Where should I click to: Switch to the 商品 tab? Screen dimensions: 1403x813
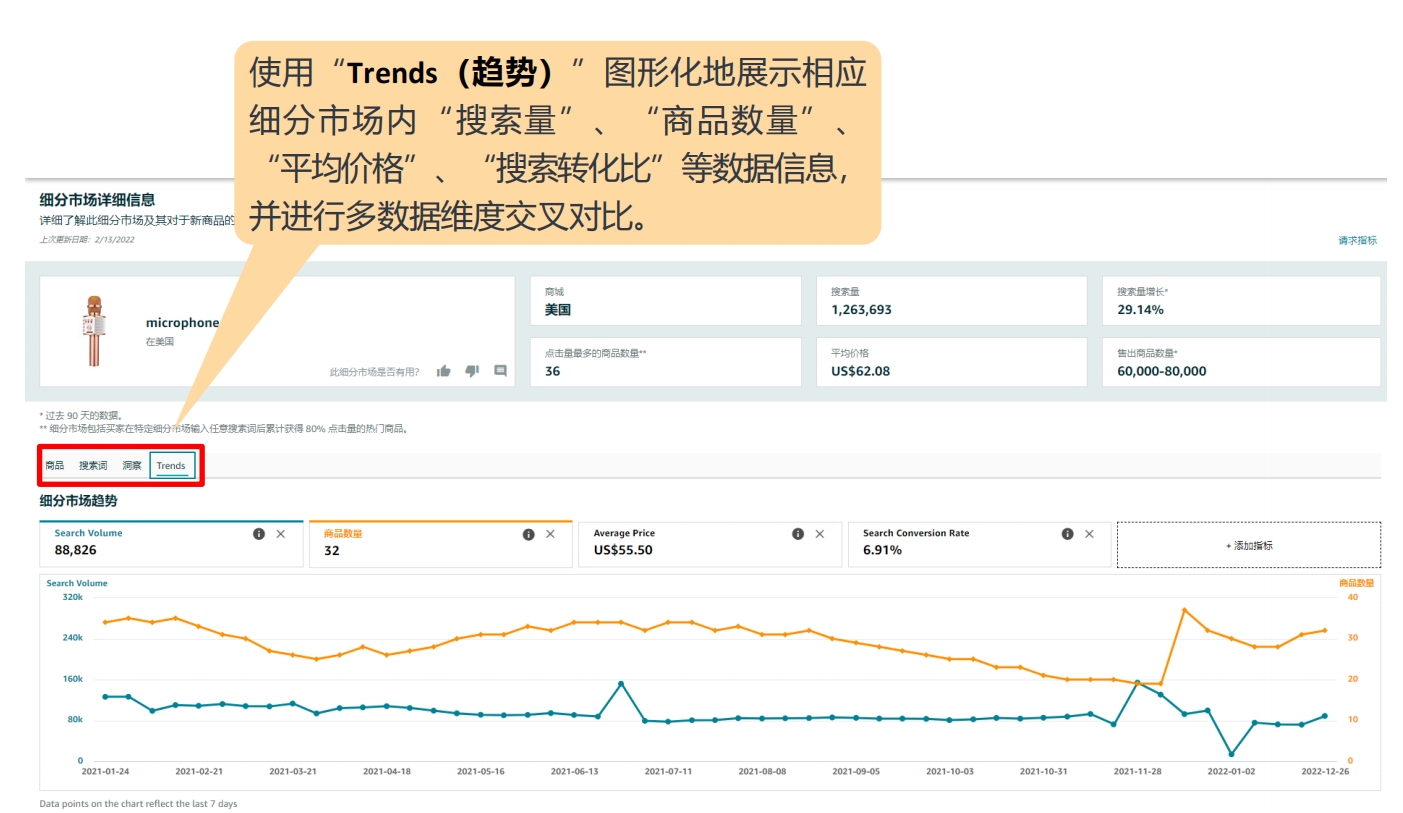click(55, 466)
